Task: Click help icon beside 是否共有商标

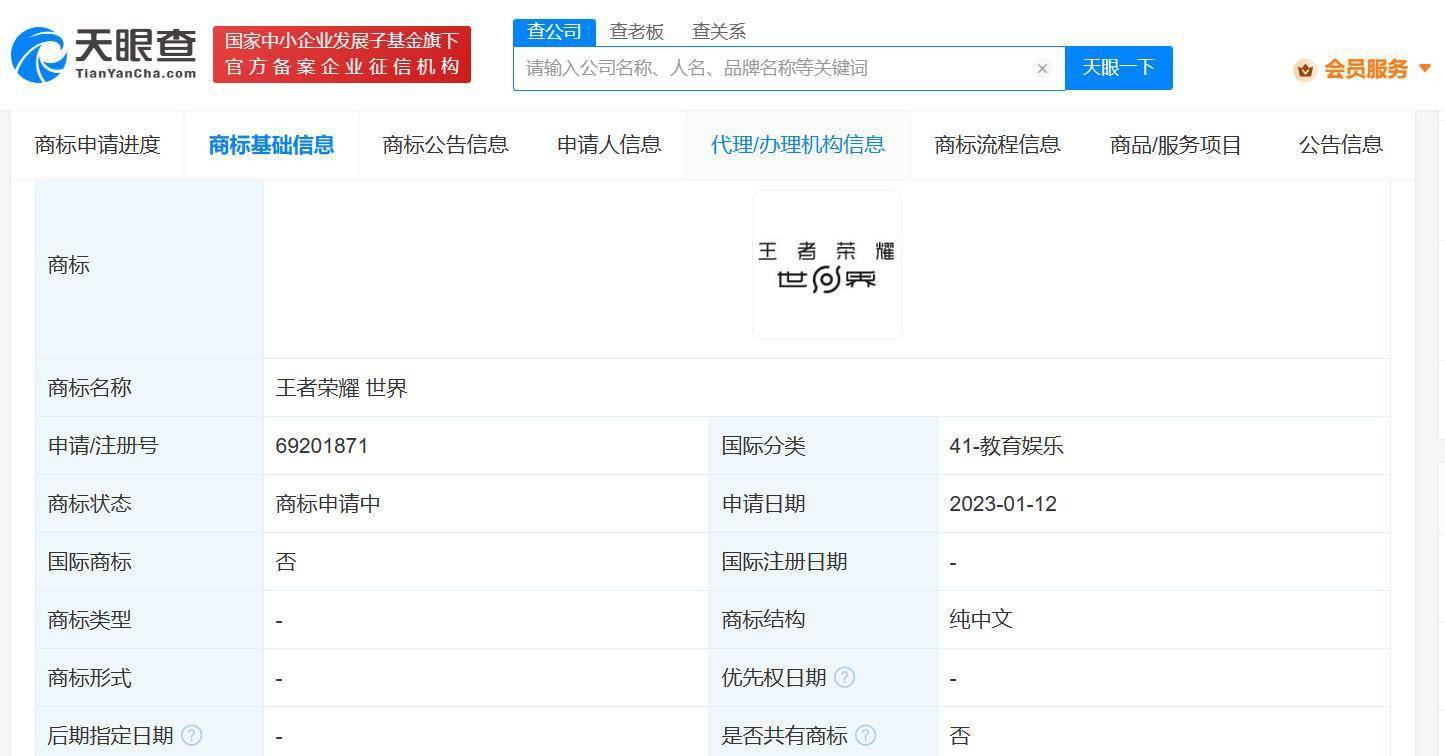Action: [866, 736]
